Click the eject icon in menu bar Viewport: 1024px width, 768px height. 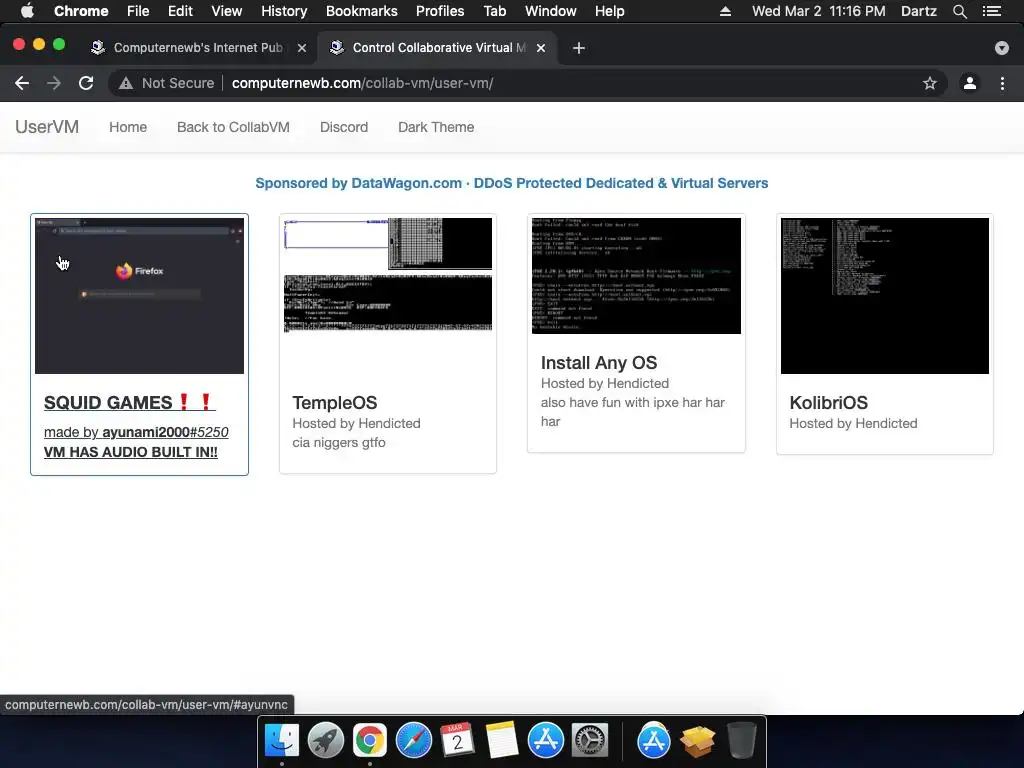725,11
